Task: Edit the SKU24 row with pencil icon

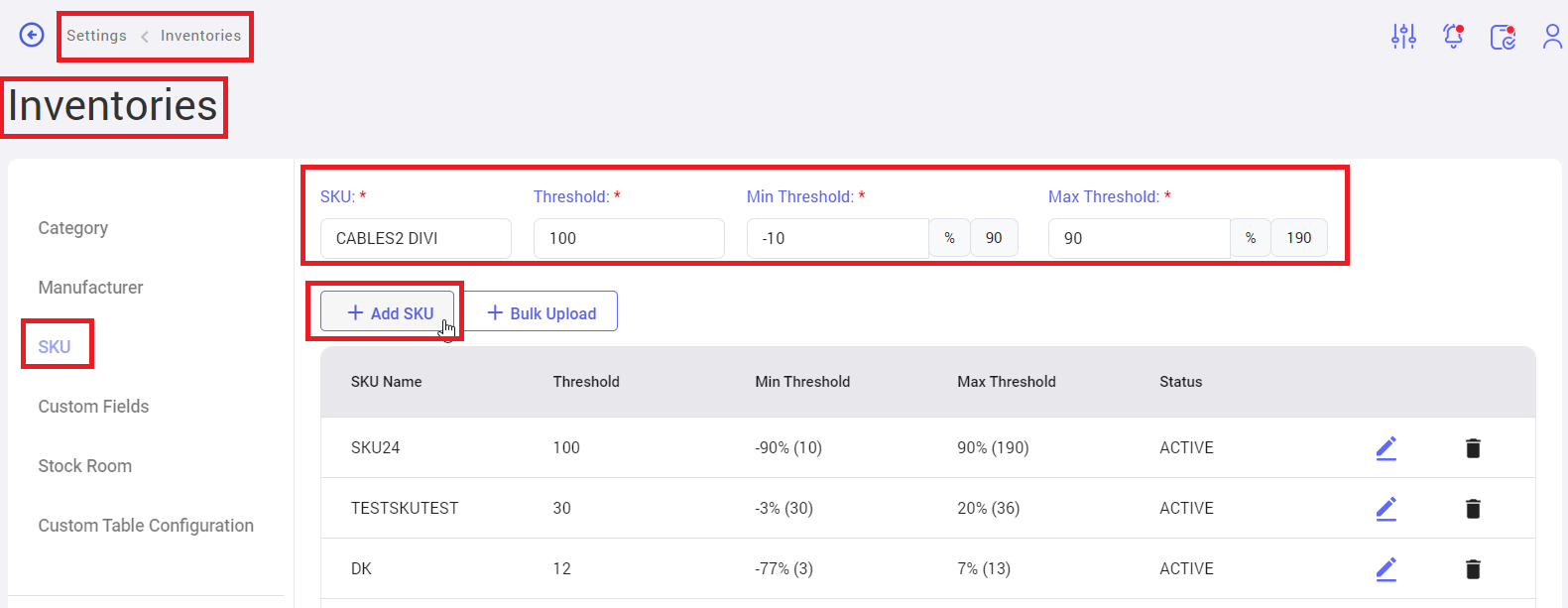Action: tap(1387, 448)
